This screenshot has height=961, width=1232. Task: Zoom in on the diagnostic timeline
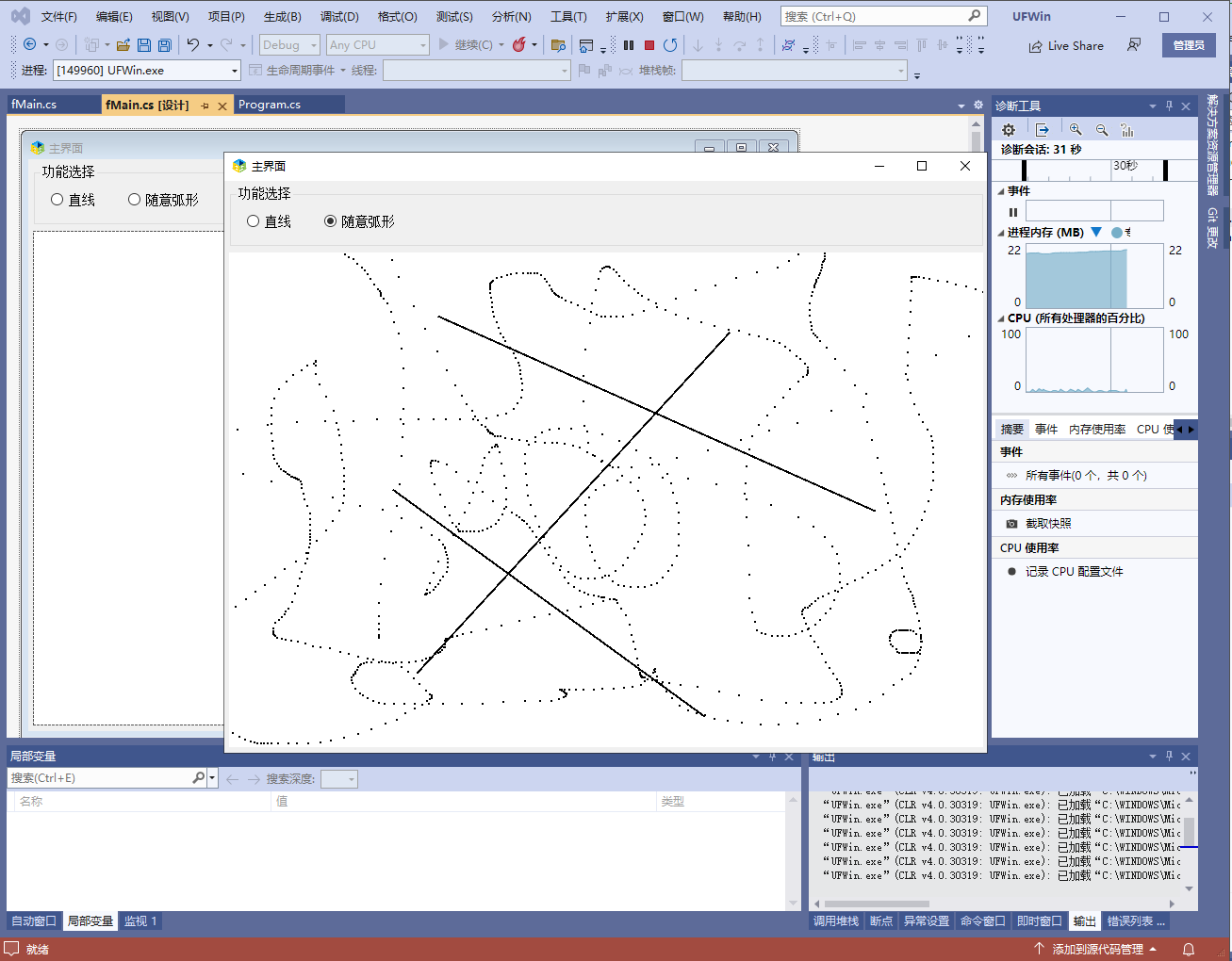(x=1076, y=130)
